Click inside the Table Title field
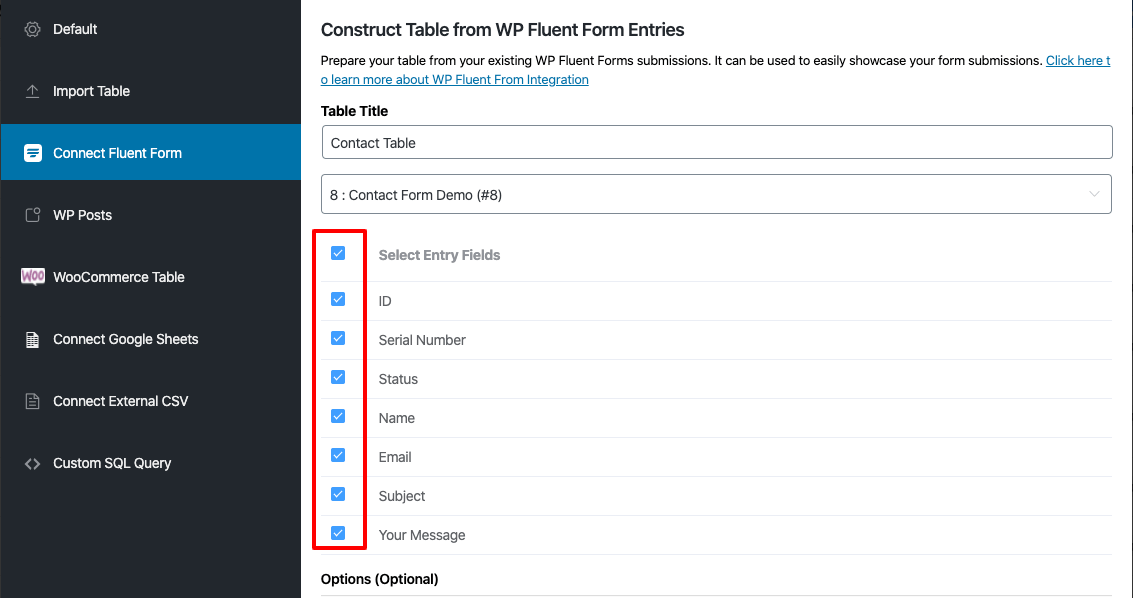 pyautogui.click(x=716, y=142)
